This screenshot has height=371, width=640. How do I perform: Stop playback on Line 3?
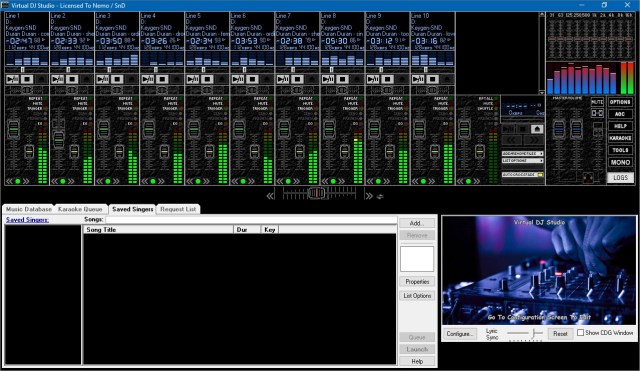click(117, 79)
